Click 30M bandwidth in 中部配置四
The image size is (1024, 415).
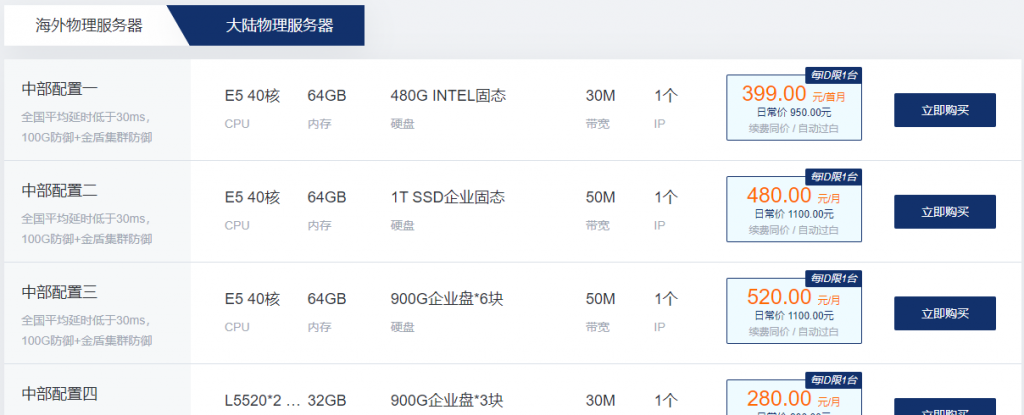coord(600,401)
